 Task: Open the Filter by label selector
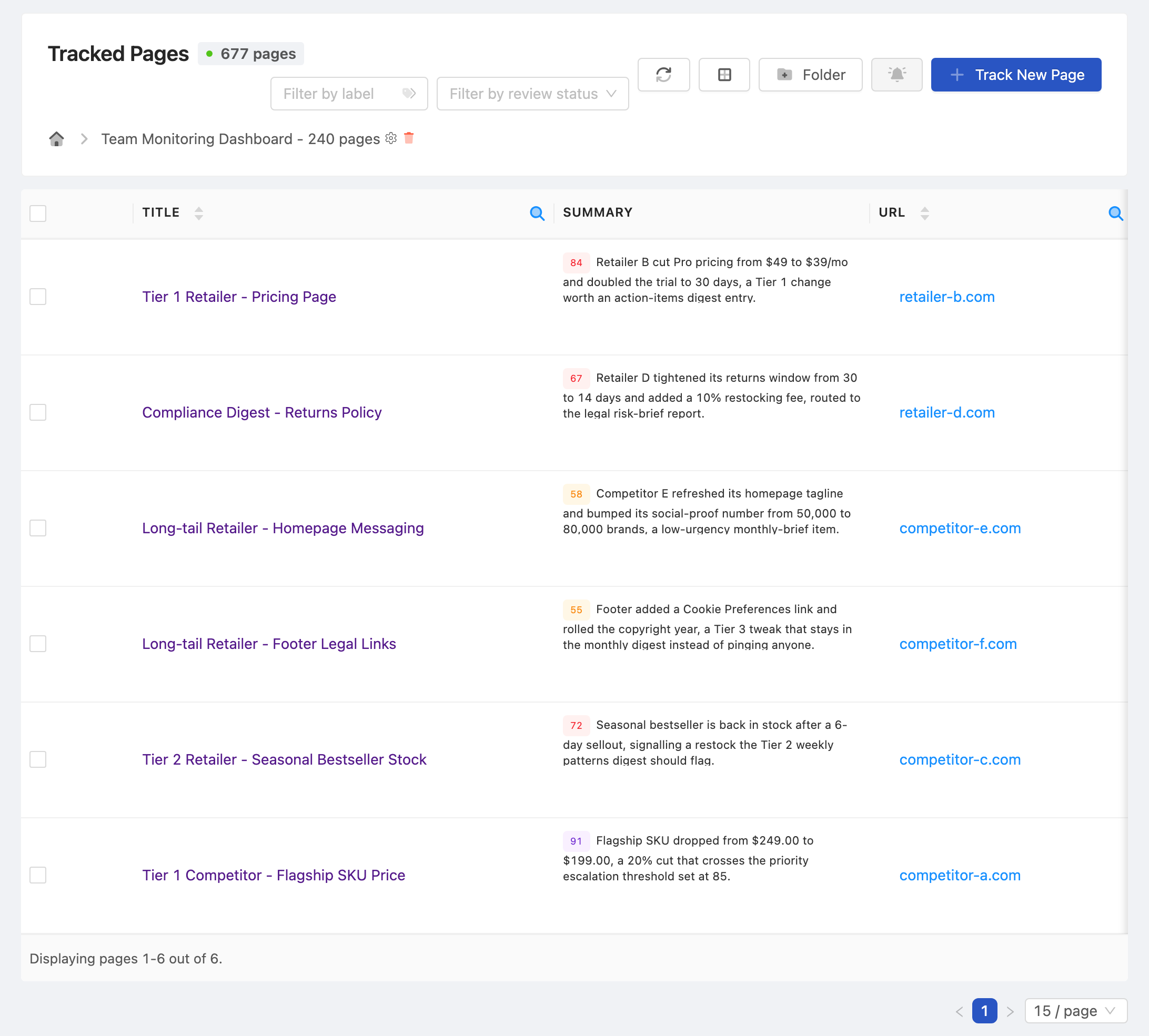349,94
